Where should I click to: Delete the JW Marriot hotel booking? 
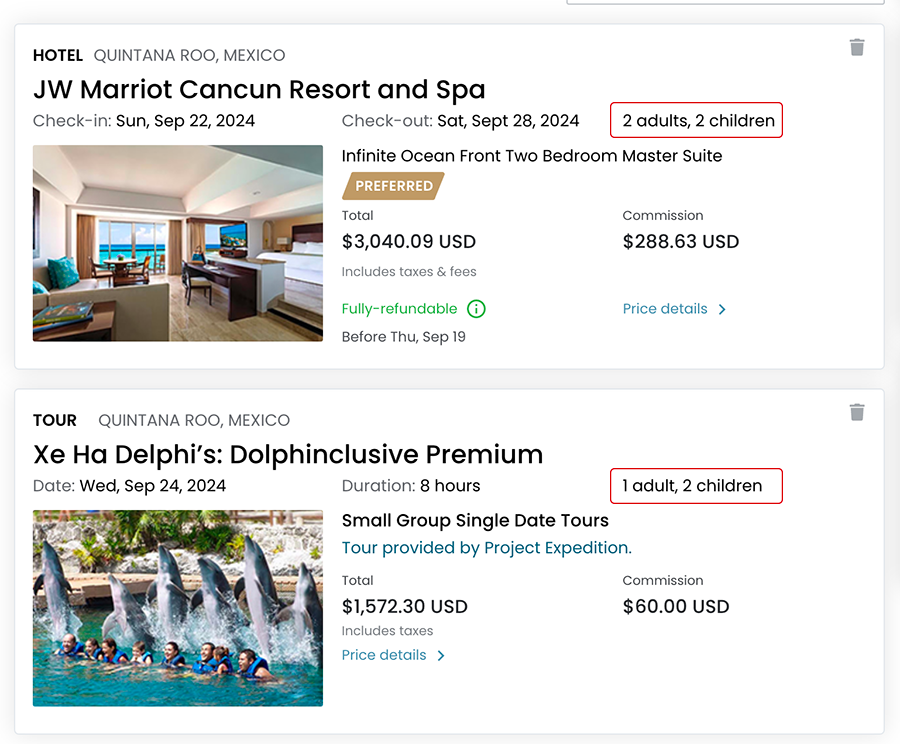(x=857, y=47)
